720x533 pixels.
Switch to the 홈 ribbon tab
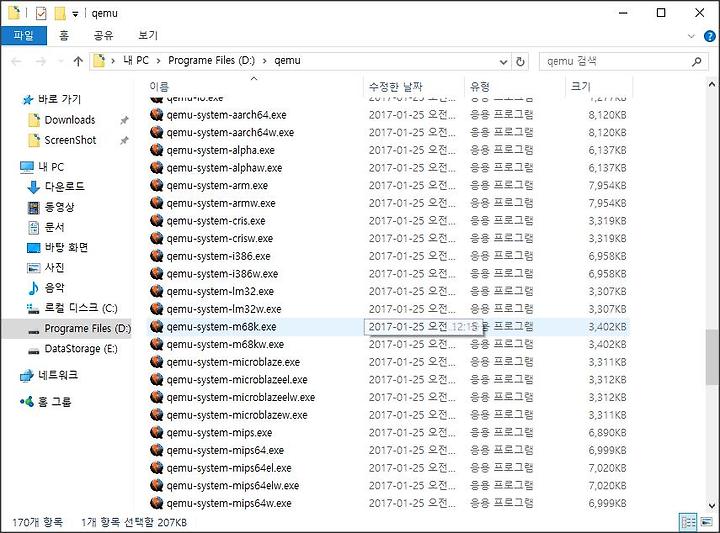tap(64, 35)
